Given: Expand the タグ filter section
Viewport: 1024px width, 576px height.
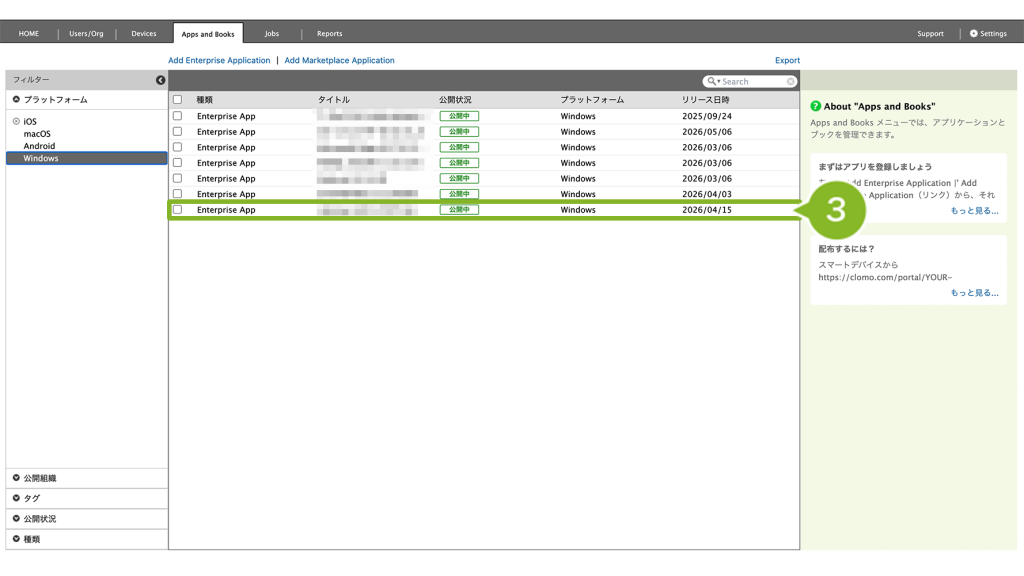Looking at the screenshot, I should click(16, 498).
